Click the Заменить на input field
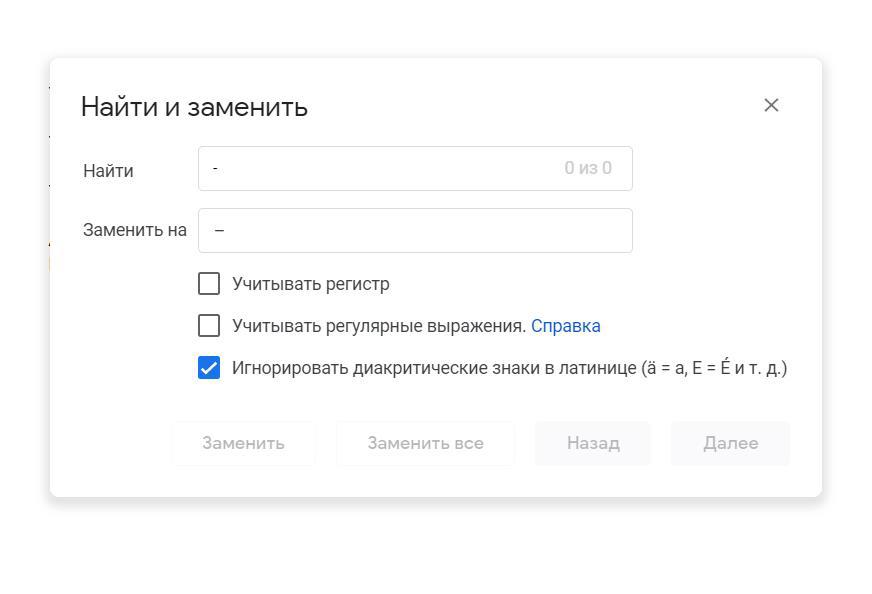Screen dimensions: 872x594 point(415,230)
